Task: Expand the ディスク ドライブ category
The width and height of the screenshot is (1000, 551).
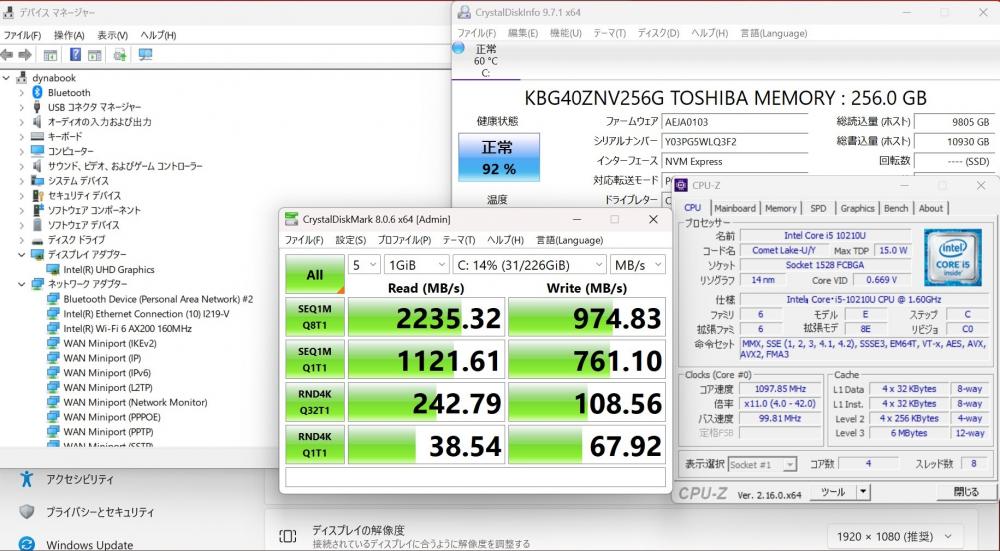Action: click(x=21, y=240)
